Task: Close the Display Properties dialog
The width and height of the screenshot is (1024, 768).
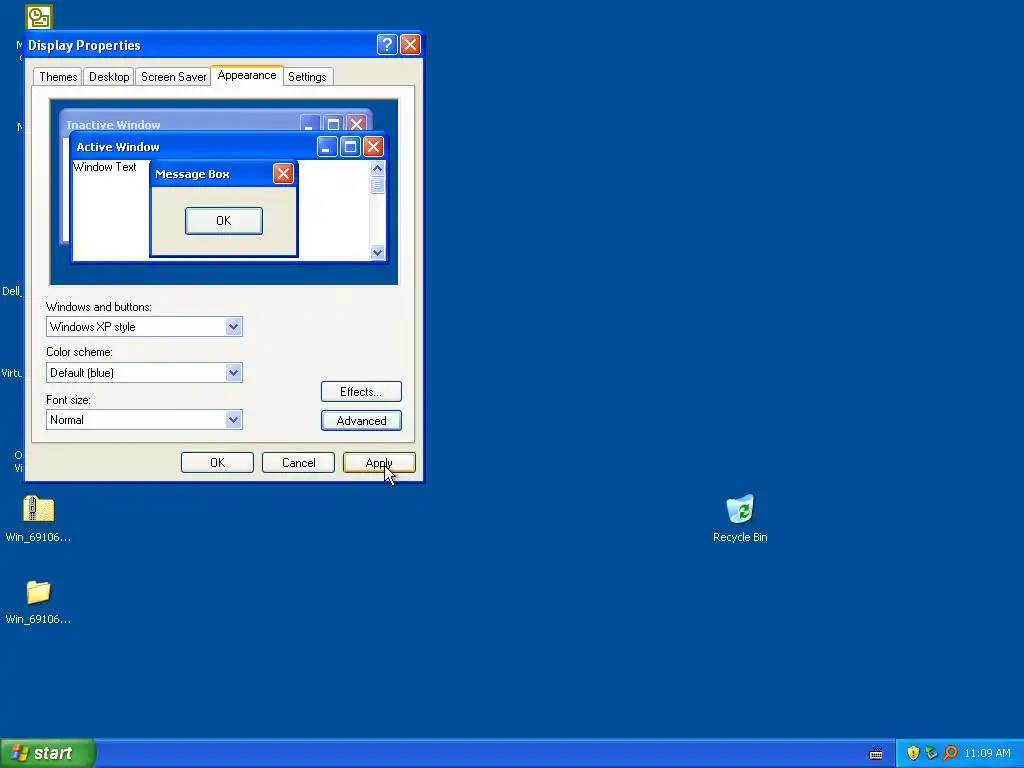Action: click(x=410, y=44)
